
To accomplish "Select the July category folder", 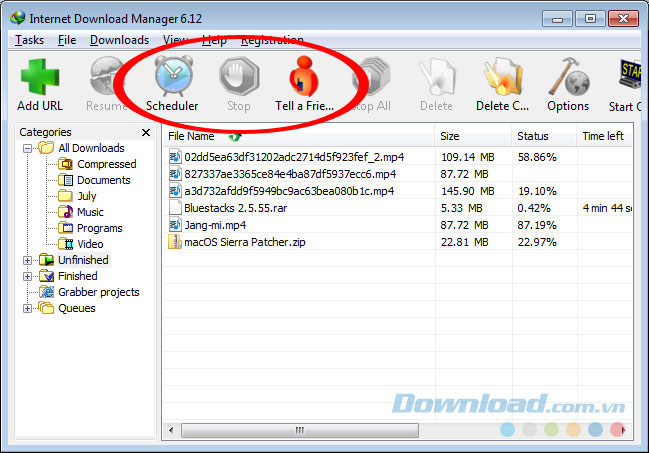I will pyautogui.click(x=87, y=196).
